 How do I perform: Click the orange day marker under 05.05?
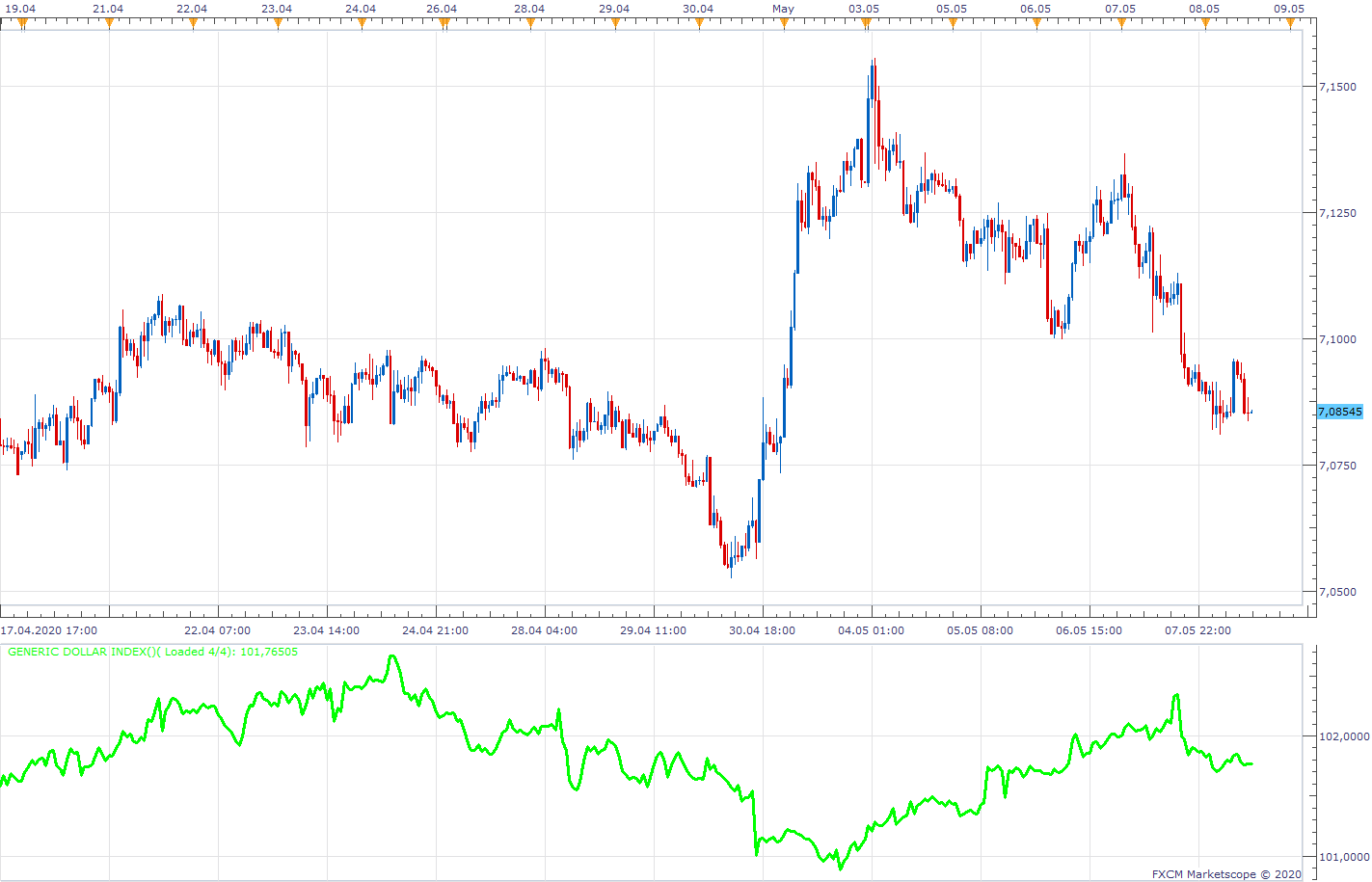[x=953, y=24]
